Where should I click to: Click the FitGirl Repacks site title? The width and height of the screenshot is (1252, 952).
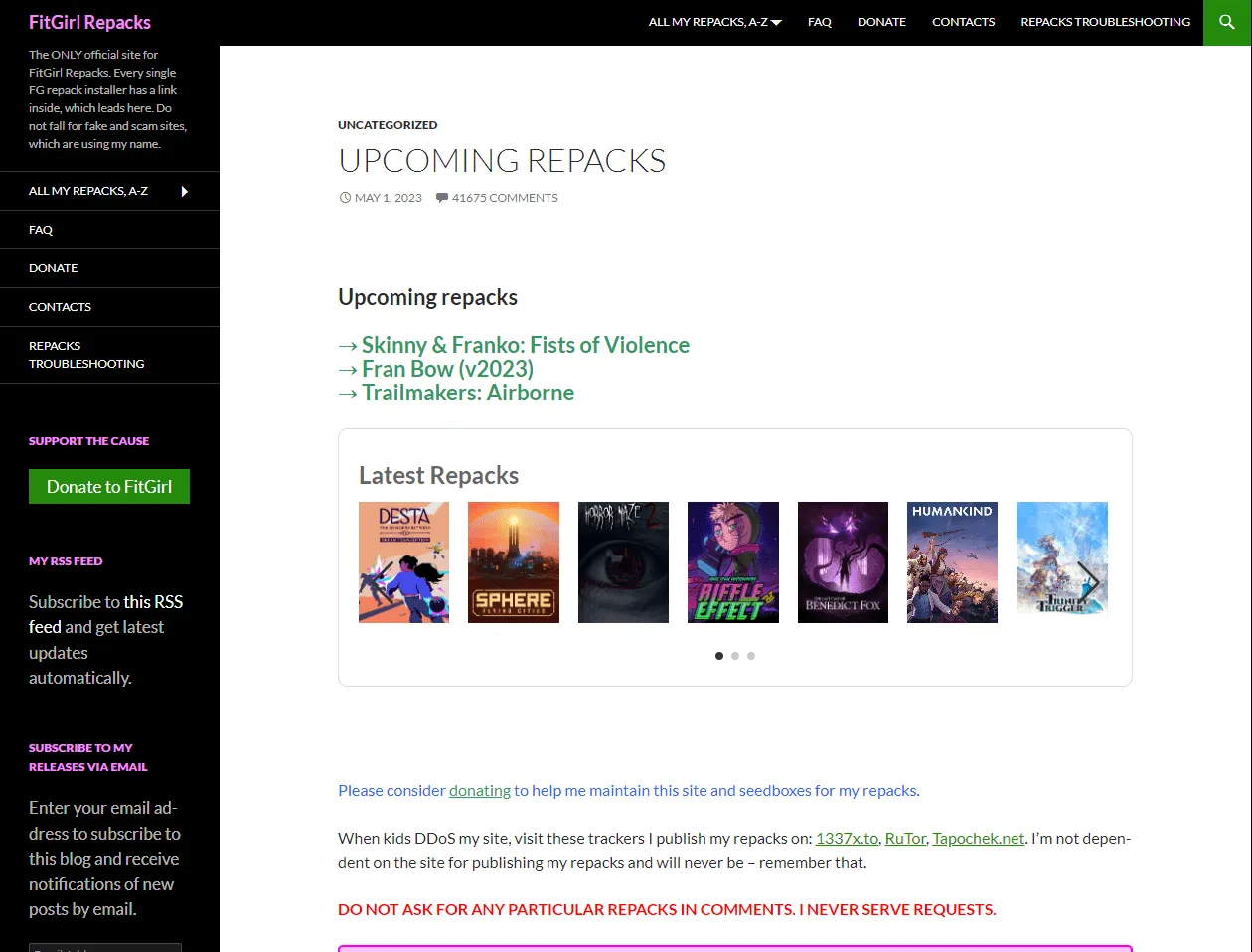click(x=89, y=22)
